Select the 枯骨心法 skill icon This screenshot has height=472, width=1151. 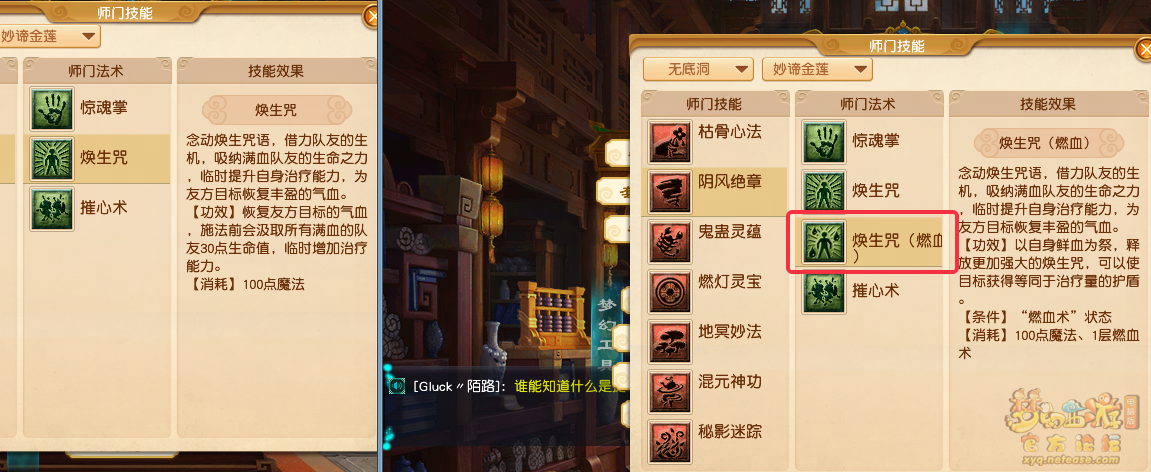click(x=669, y=142)
